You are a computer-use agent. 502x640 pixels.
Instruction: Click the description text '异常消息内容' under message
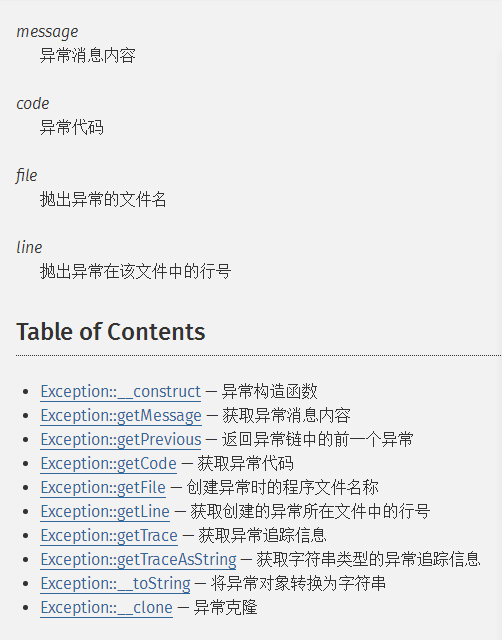88,56
